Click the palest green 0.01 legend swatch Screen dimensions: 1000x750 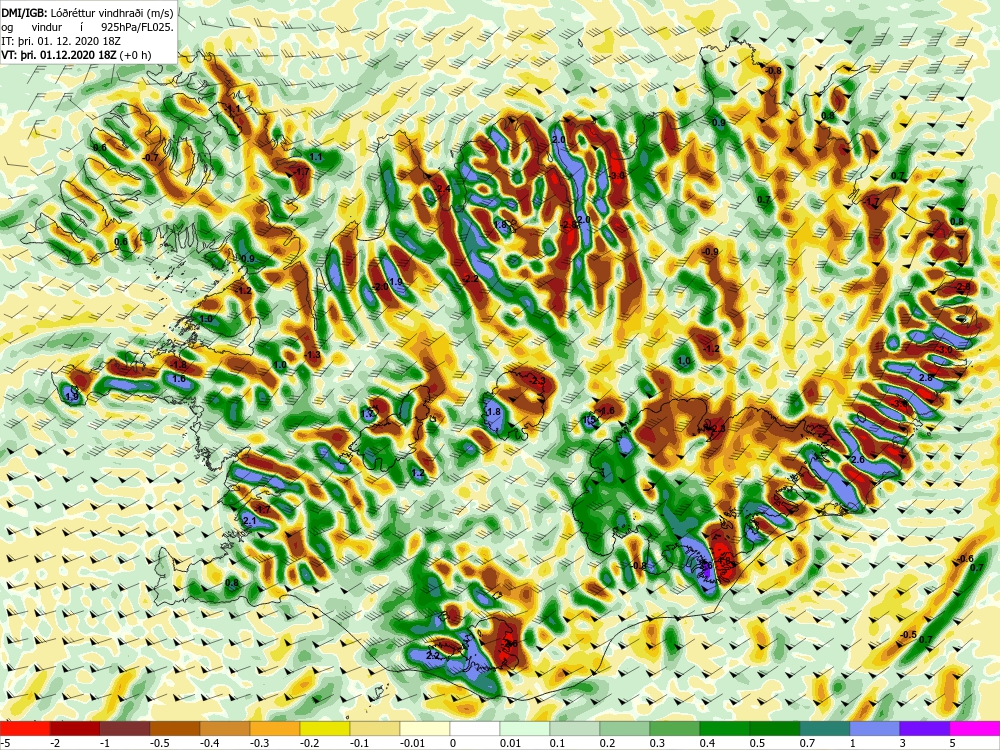tap(525, 728)
